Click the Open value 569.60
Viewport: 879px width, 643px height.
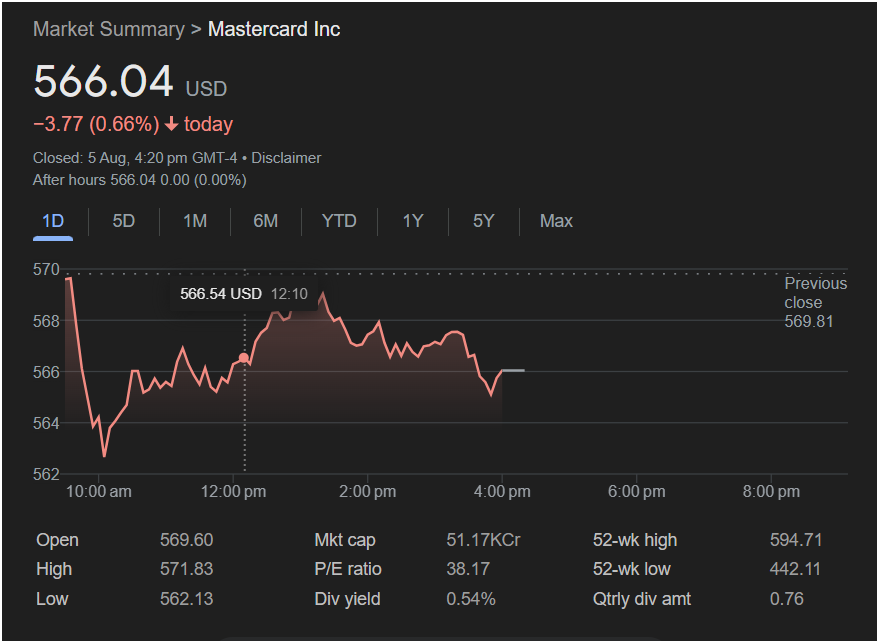pos(187,540)
